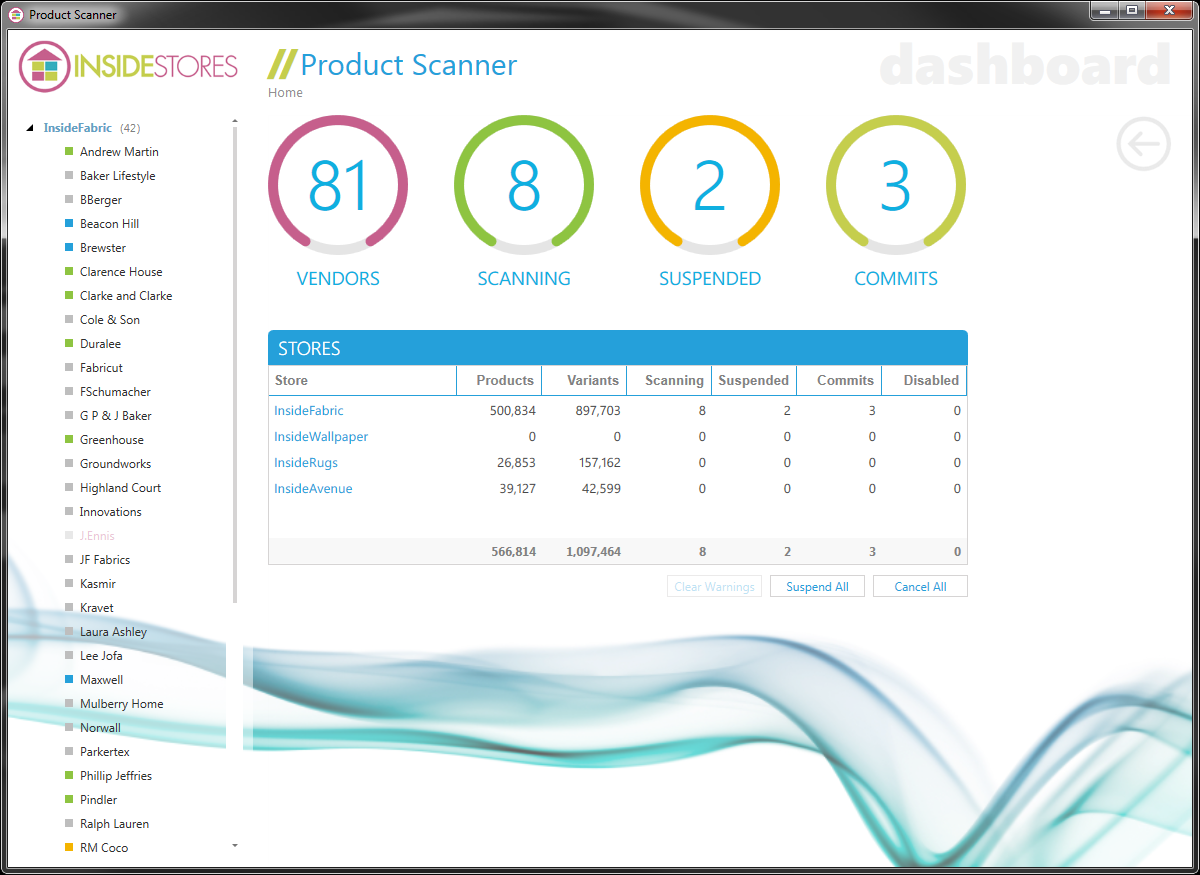Image resolution: width=1200 pixels, height=875 pixels.
Task: Click the blue status square beside Maxwell
Action: tap(69, 680)
